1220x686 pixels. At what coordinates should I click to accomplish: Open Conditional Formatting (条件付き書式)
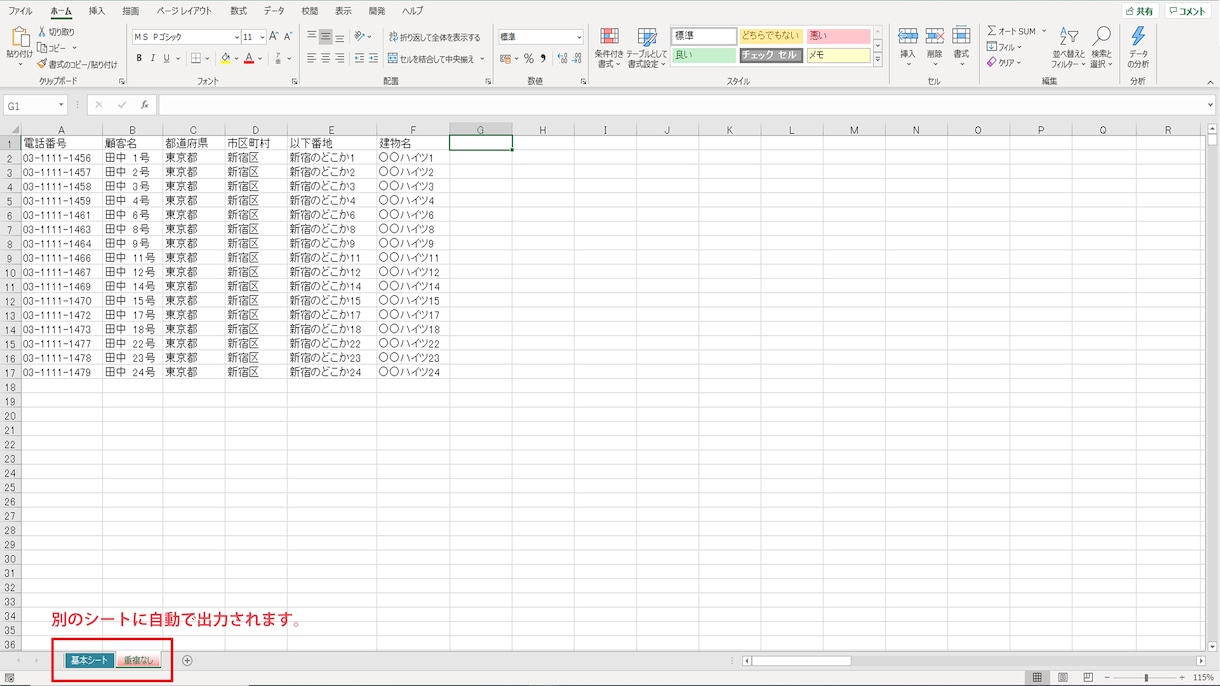pos(609,48)
